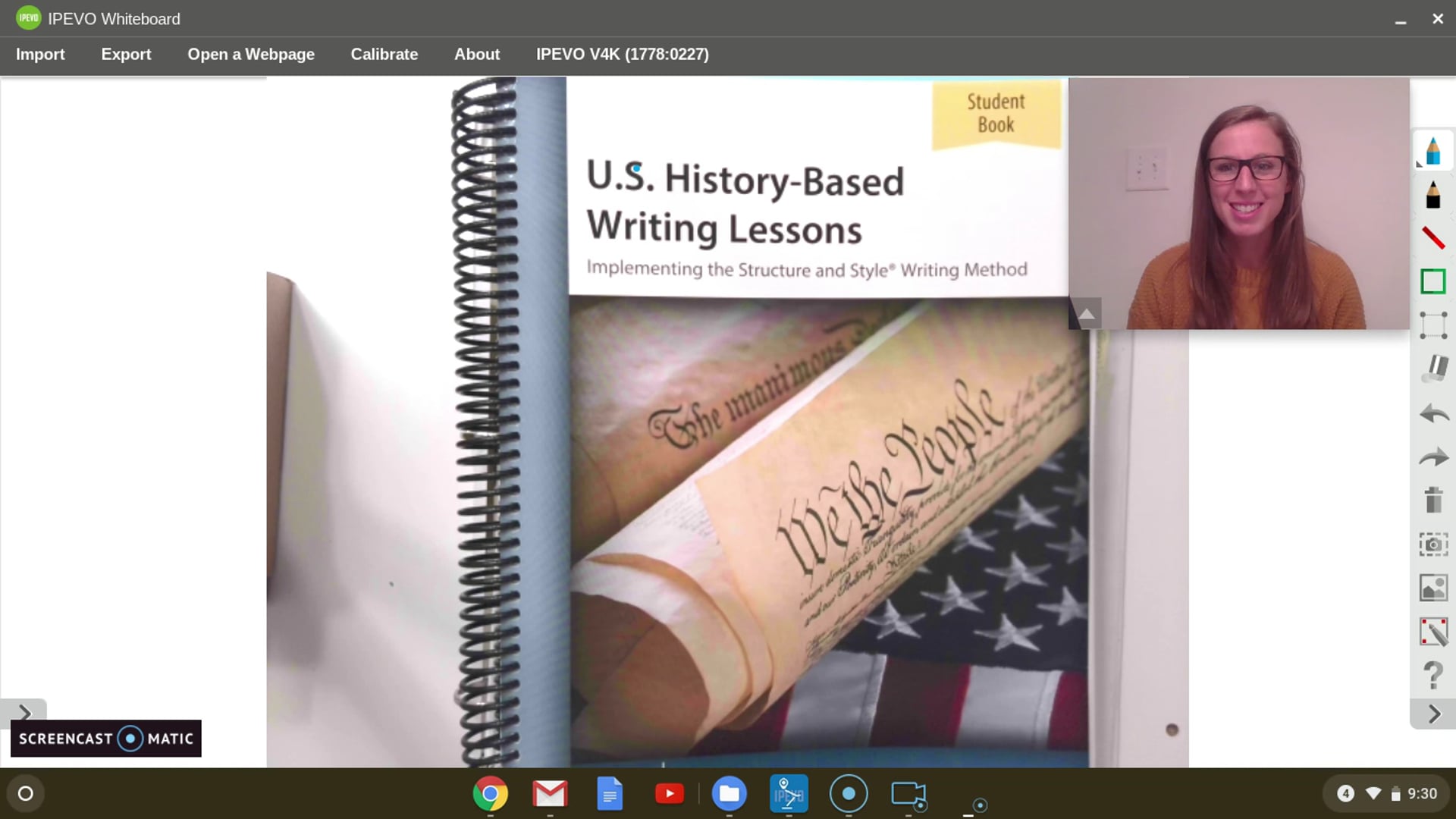The width and height of the screenshot is (1456, 819).
Task: Clear all with the trash icon
Action: tap(1432, 500)
